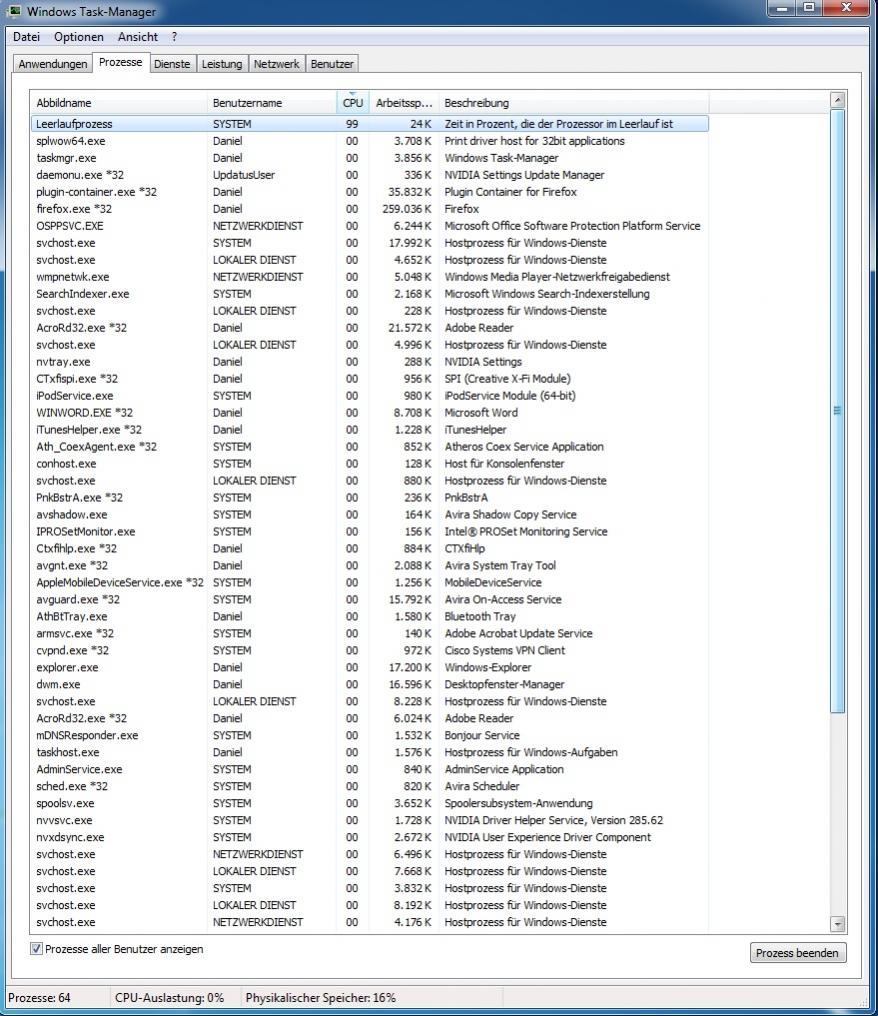Select the taskmgr.exe process
This screenshot has width=878, height=1016.
point(369,157)
